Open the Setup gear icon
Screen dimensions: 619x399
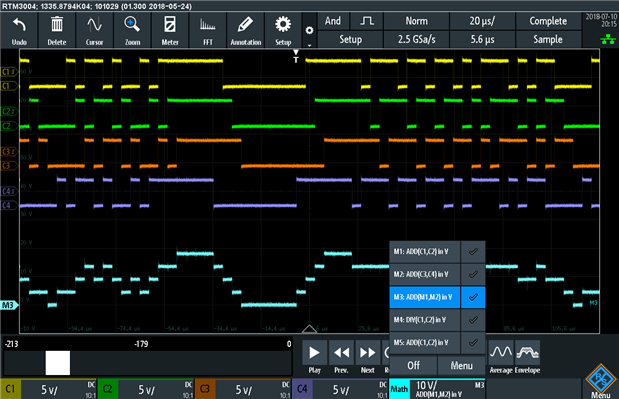click(283, 30)
